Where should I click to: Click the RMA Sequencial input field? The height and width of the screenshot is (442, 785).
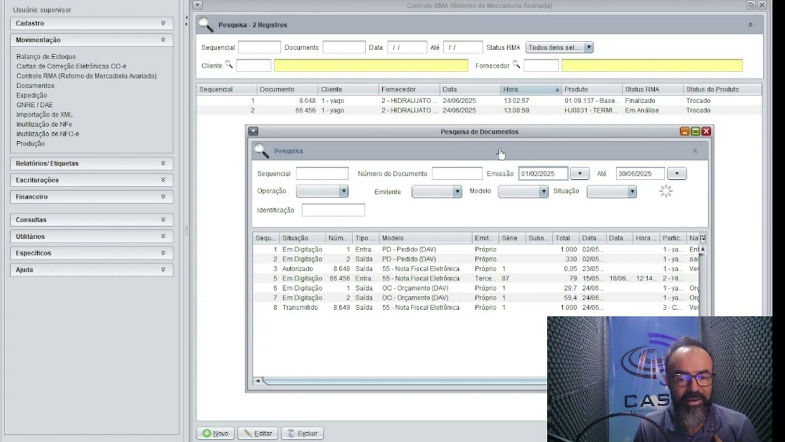pyautogui.click(x=259, y=47)
